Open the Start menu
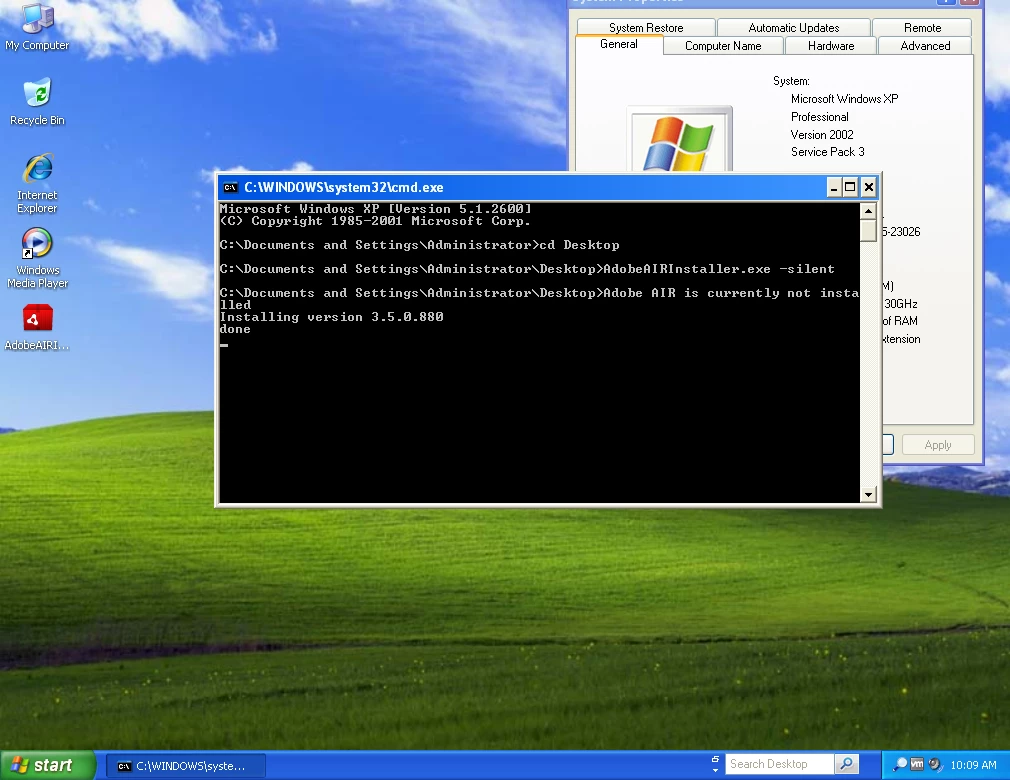This screenshot has width=1010, height=780. click(x=48, y=765)
